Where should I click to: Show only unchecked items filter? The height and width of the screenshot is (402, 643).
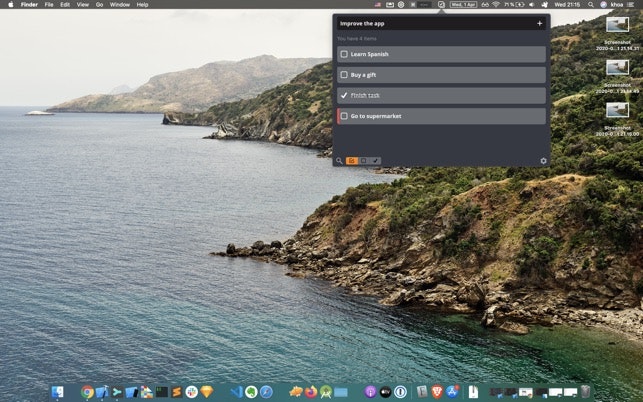coord(364,160)
